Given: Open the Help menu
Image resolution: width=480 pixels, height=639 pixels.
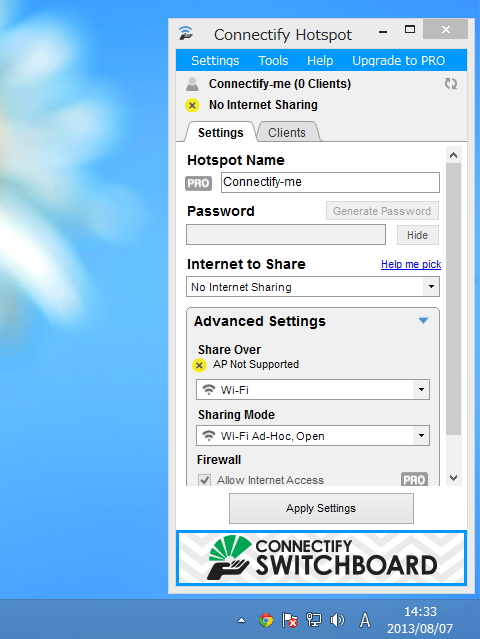Looking at the screenshot, I should pos(320,61).
